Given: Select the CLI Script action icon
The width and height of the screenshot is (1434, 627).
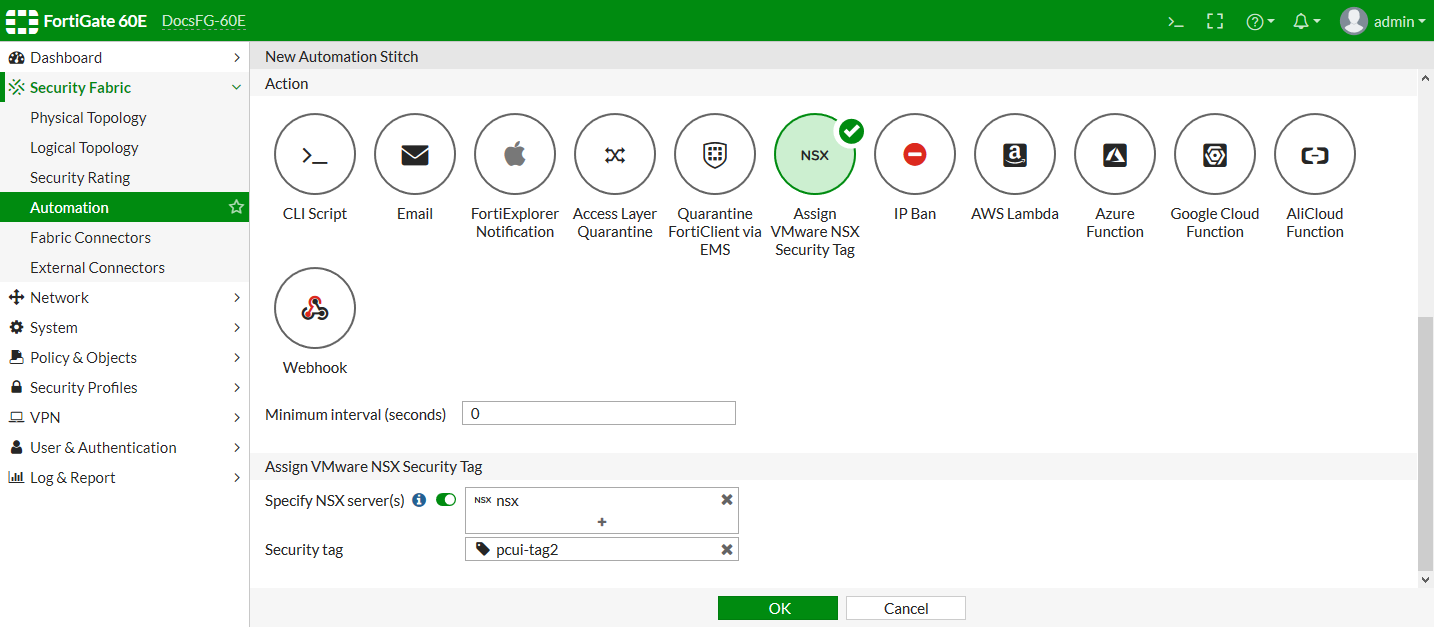Looking at the screenshot, I should tap(315, 154).
